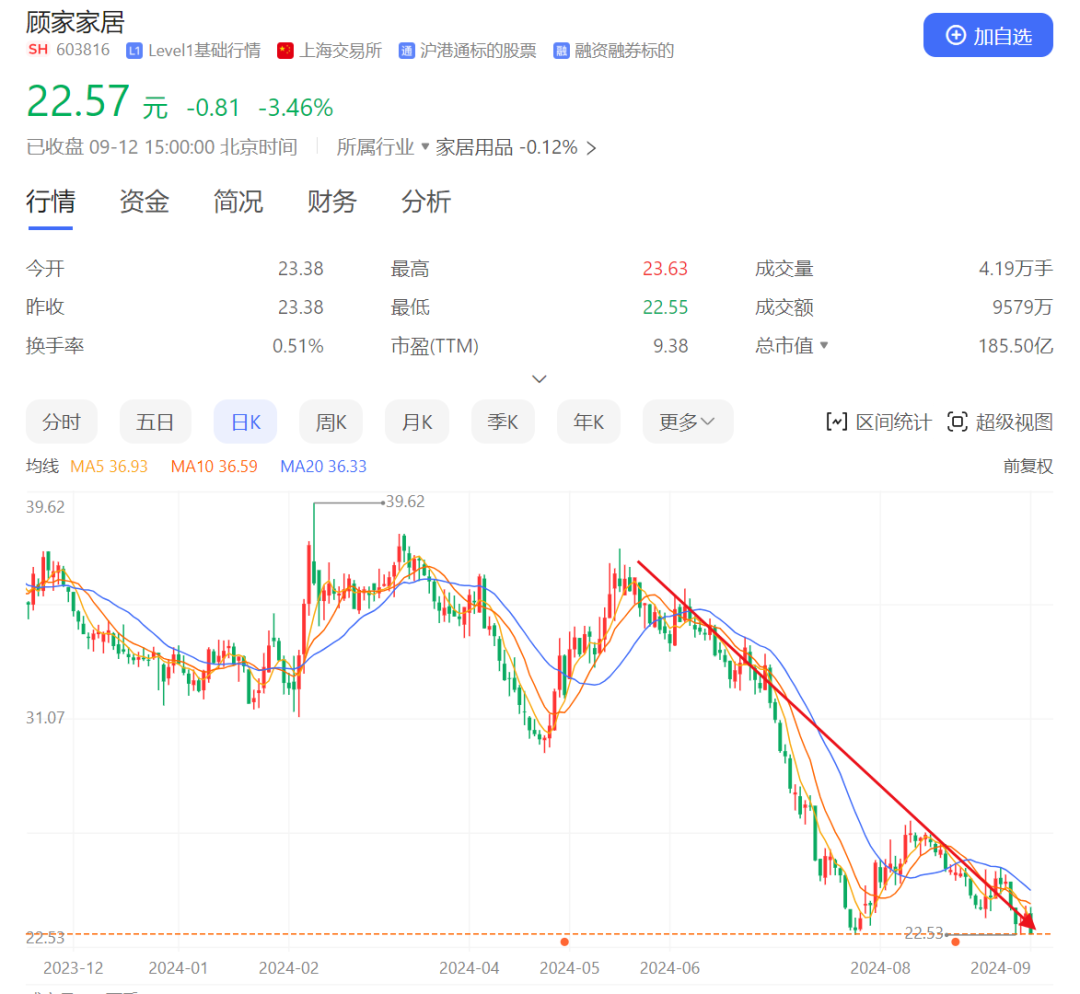点击2024-05下方的橙色标记点
The height and width of the screenshot is (994, 1080).
[565, 941]
